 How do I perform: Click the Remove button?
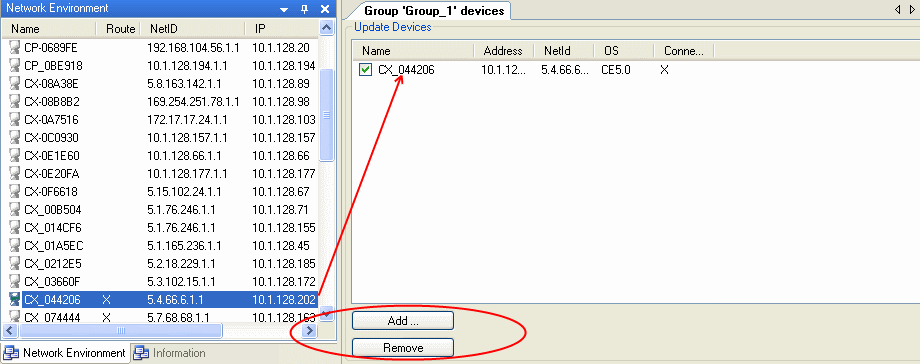(402, 348)
